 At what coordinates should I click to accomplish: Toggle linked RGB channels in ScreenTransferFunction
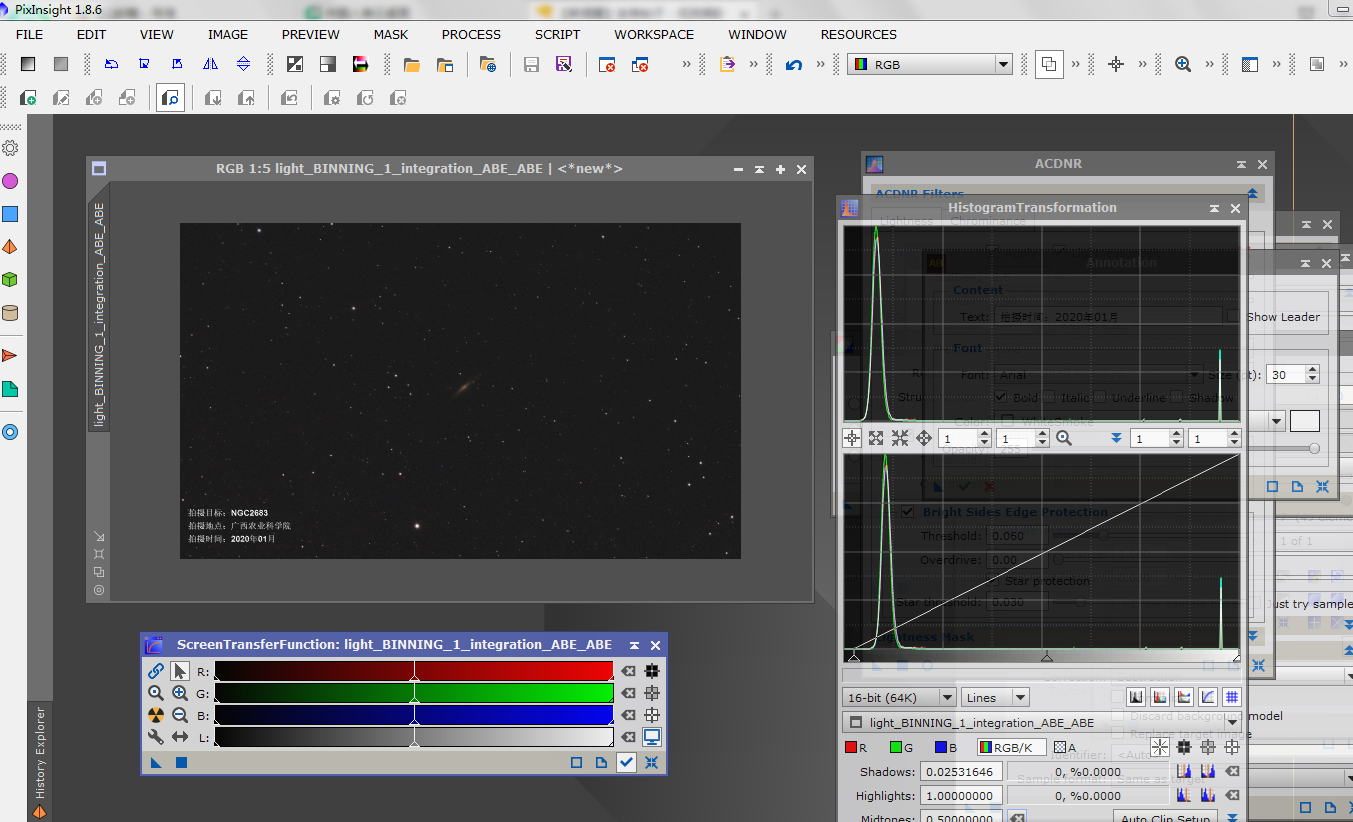pyautogui.click(x=156, y=671)
